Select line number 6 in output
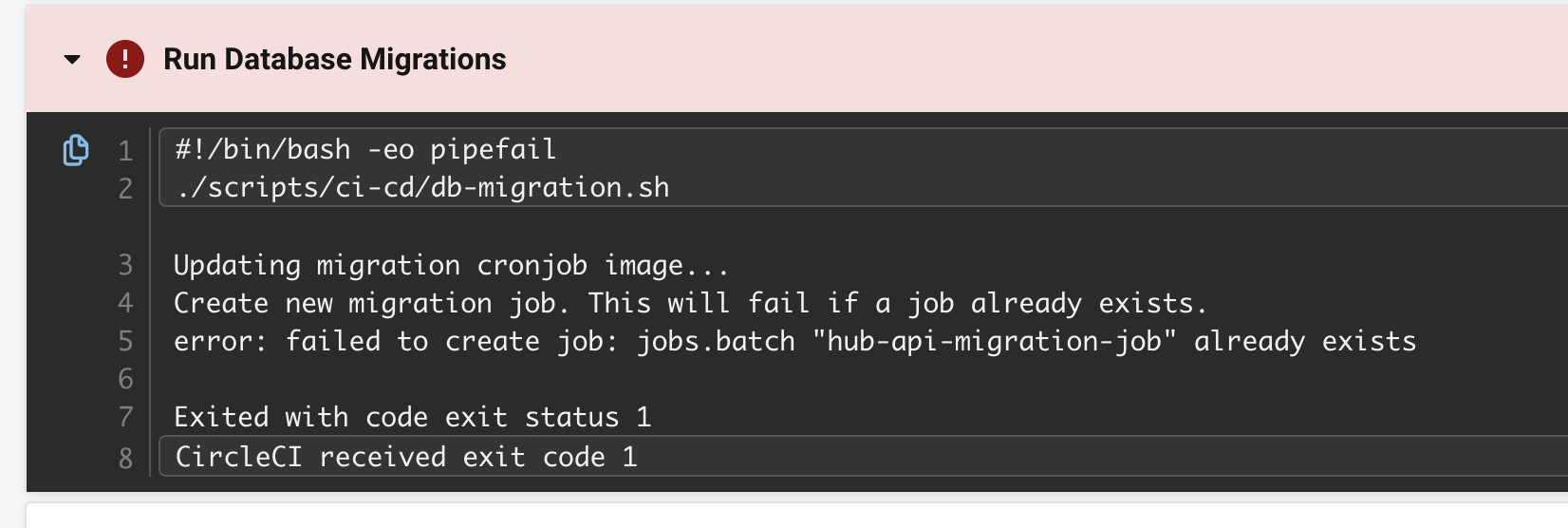 tap(125, 379)
